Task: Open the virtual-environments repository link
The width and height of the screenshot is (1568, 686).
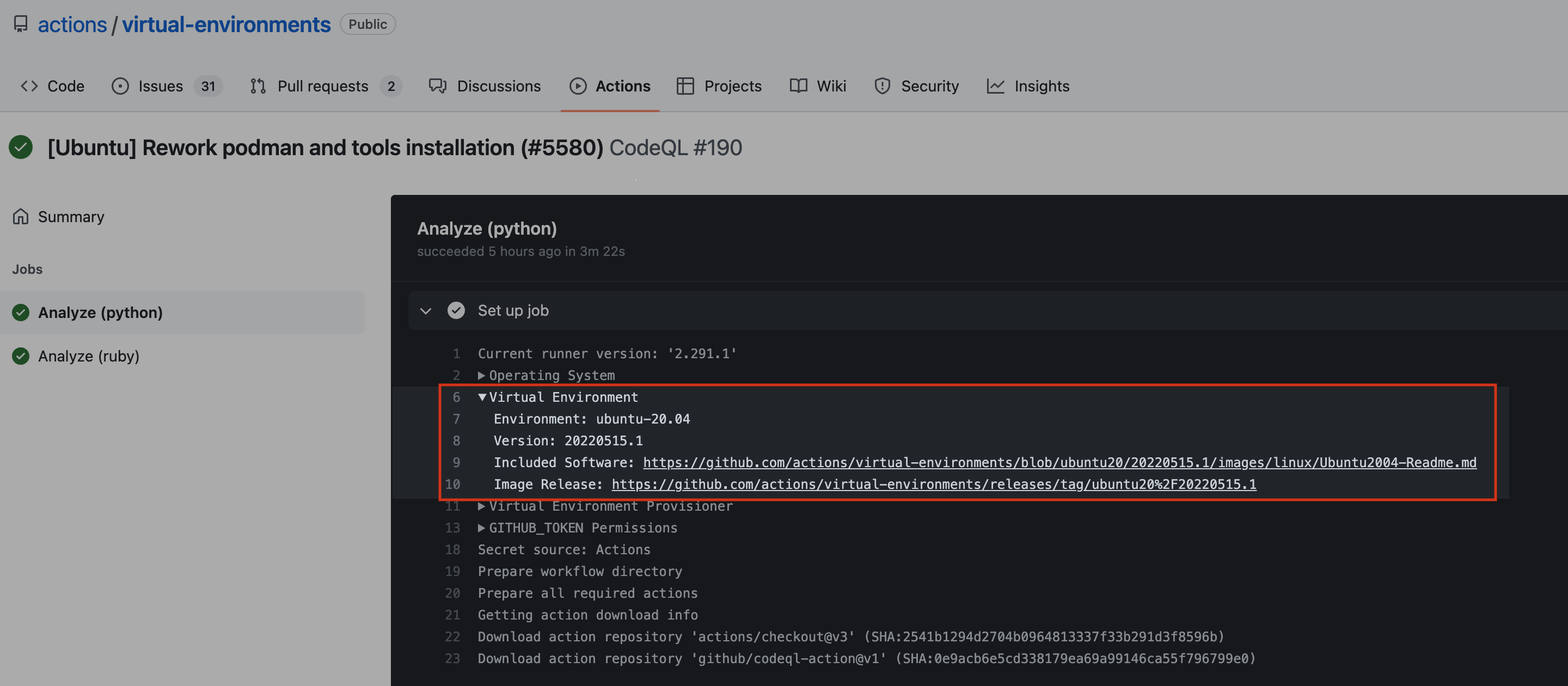Action: click(226, 24)
